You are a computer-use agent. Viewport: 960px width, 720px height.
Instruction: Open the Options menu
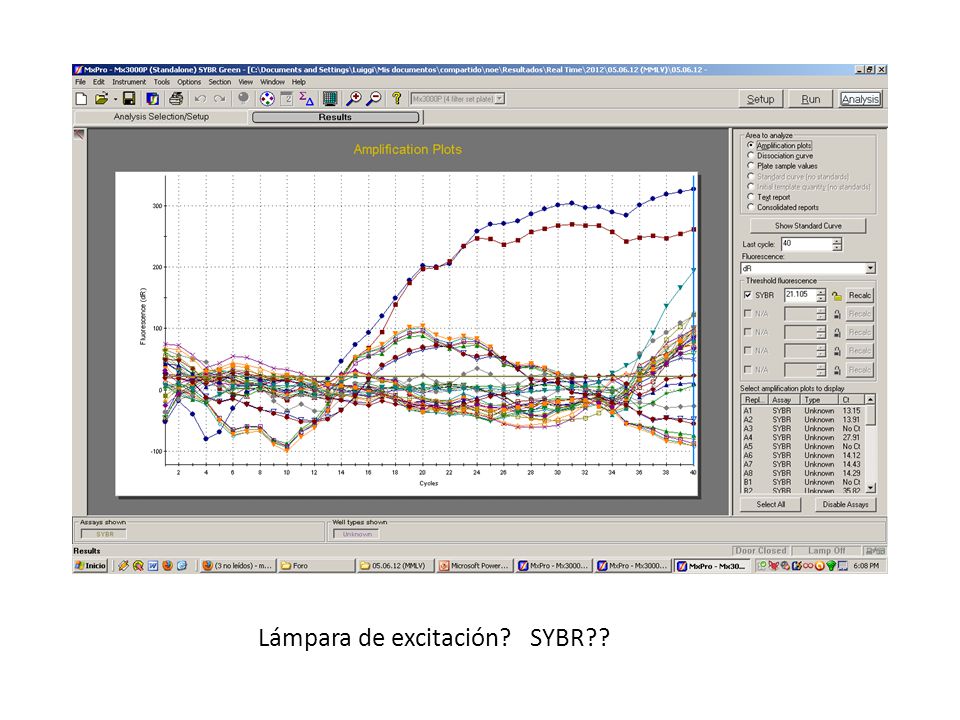(189, 82)
